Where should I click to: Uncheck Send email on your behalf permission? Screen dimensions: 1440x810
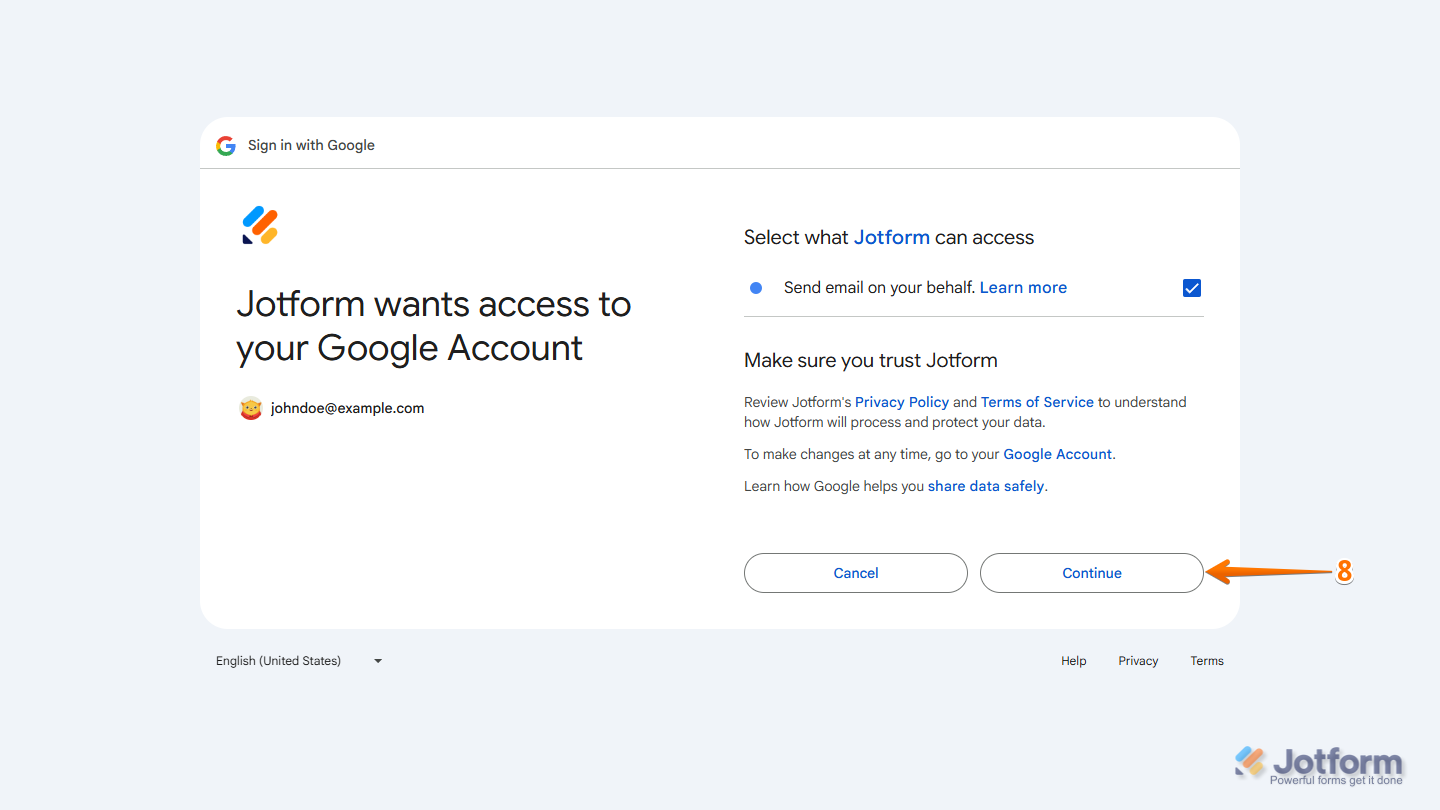pos(1191,287)
